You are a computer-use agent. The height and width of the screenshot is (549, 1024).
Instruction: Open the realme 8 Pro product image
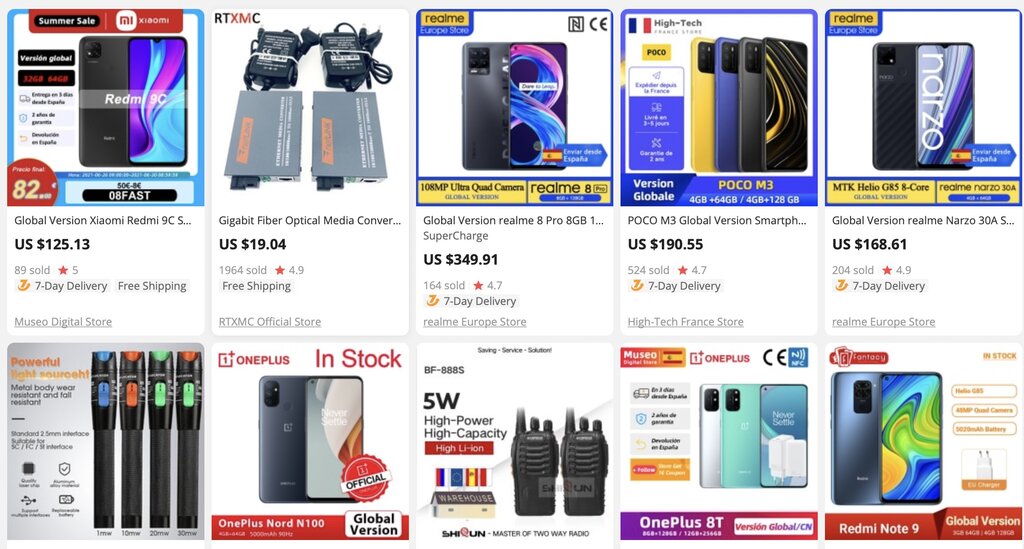pos(515,108)
